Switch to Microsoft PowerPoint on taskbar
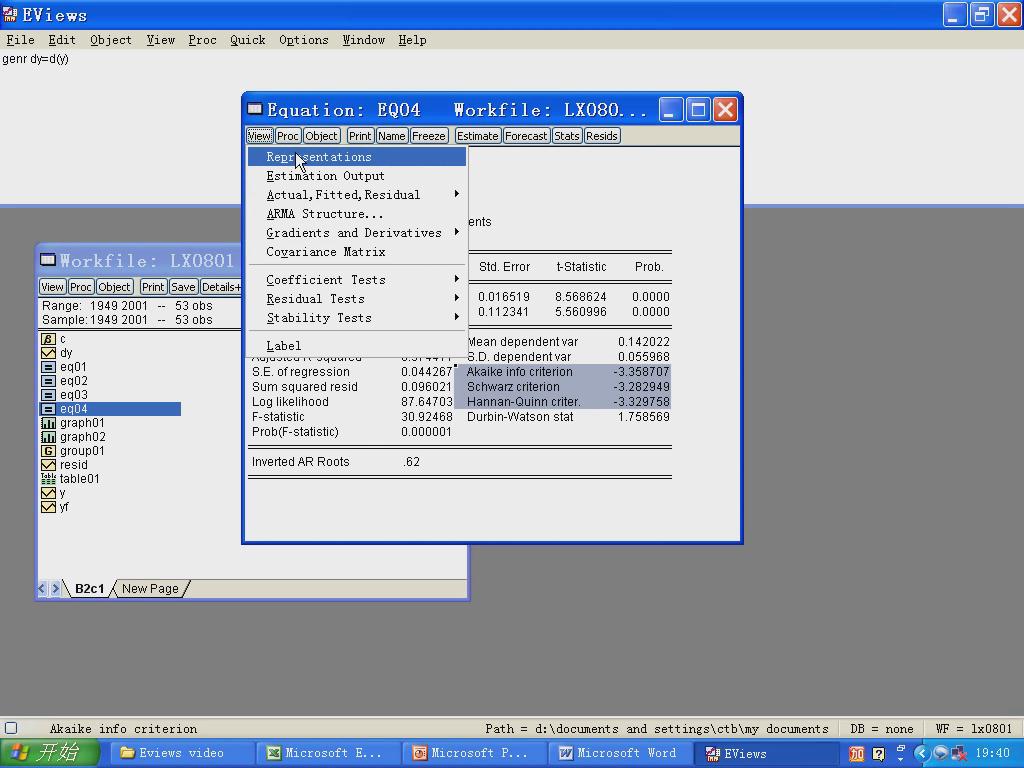This screenshot has width=1024, height=768. click(x=473, y=753)
